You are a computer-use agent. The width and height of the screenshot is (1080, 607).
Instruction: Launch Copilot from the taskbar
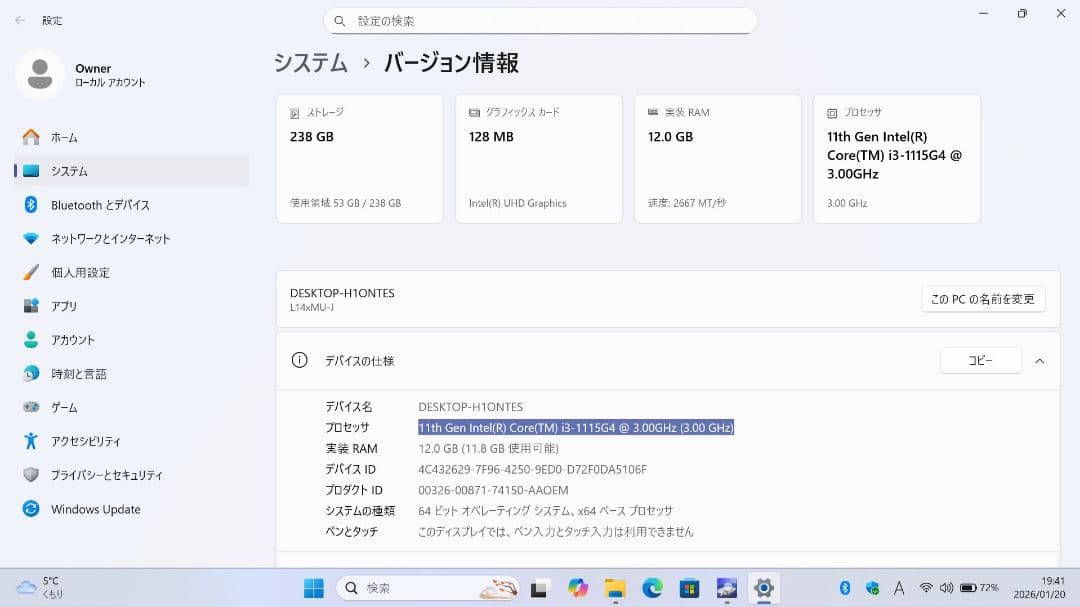[578, 588]
